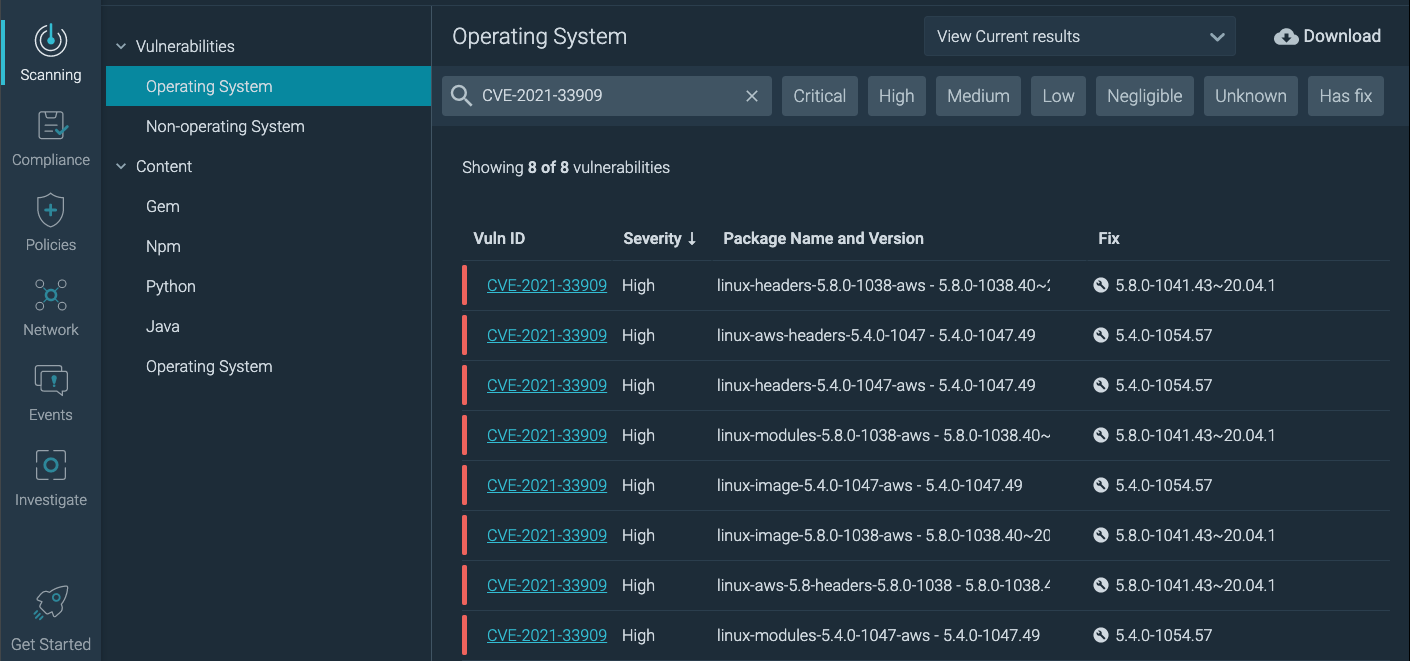The height and width of the screenshot is (661, 1410).
Task: Click the Negligible filter button
Action: [x=1144, y=95]
